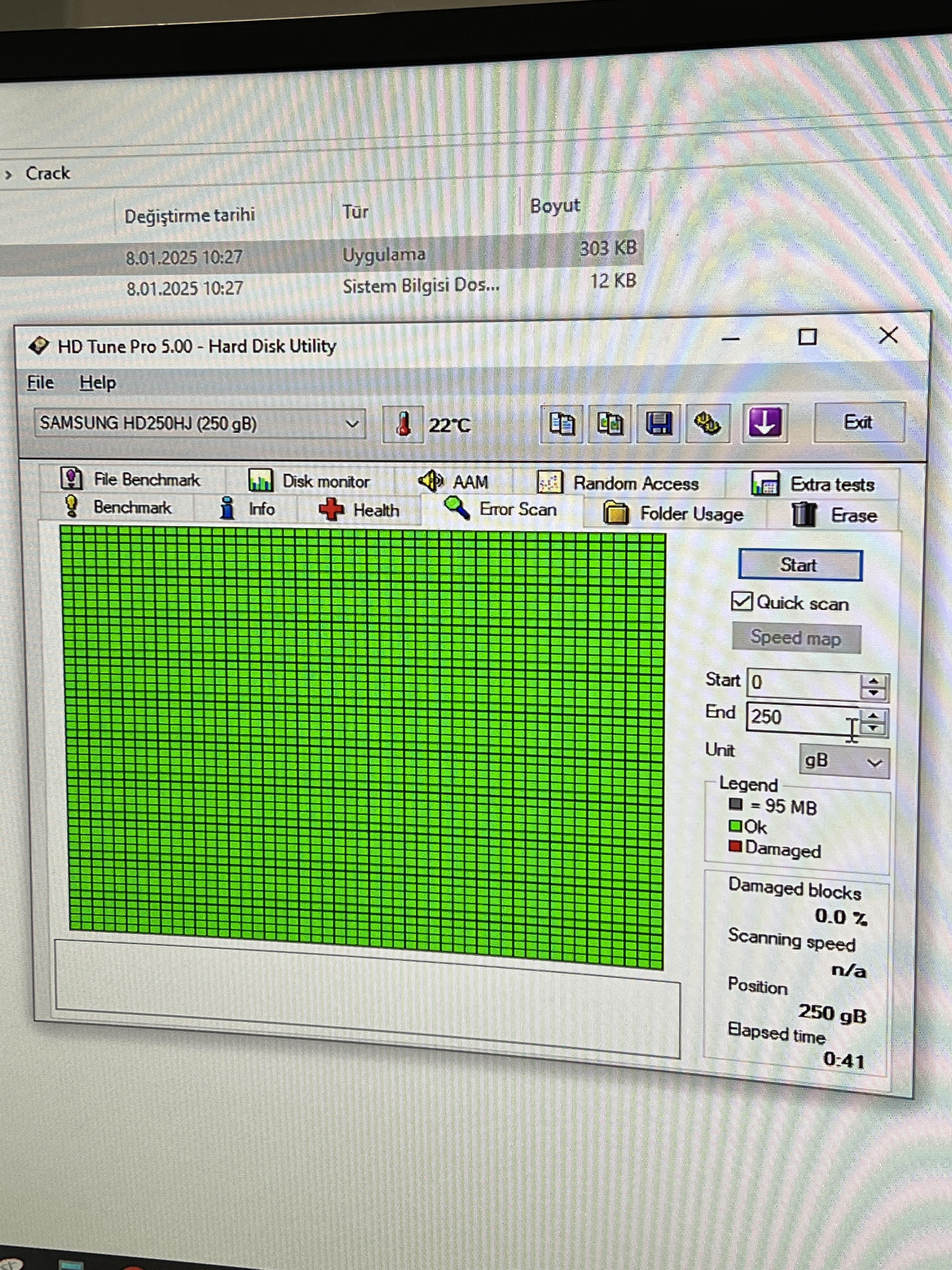Expand the breadcrumb chevron before Crack
This screenshot has height=1270, width=952.
tap(8, 174)
